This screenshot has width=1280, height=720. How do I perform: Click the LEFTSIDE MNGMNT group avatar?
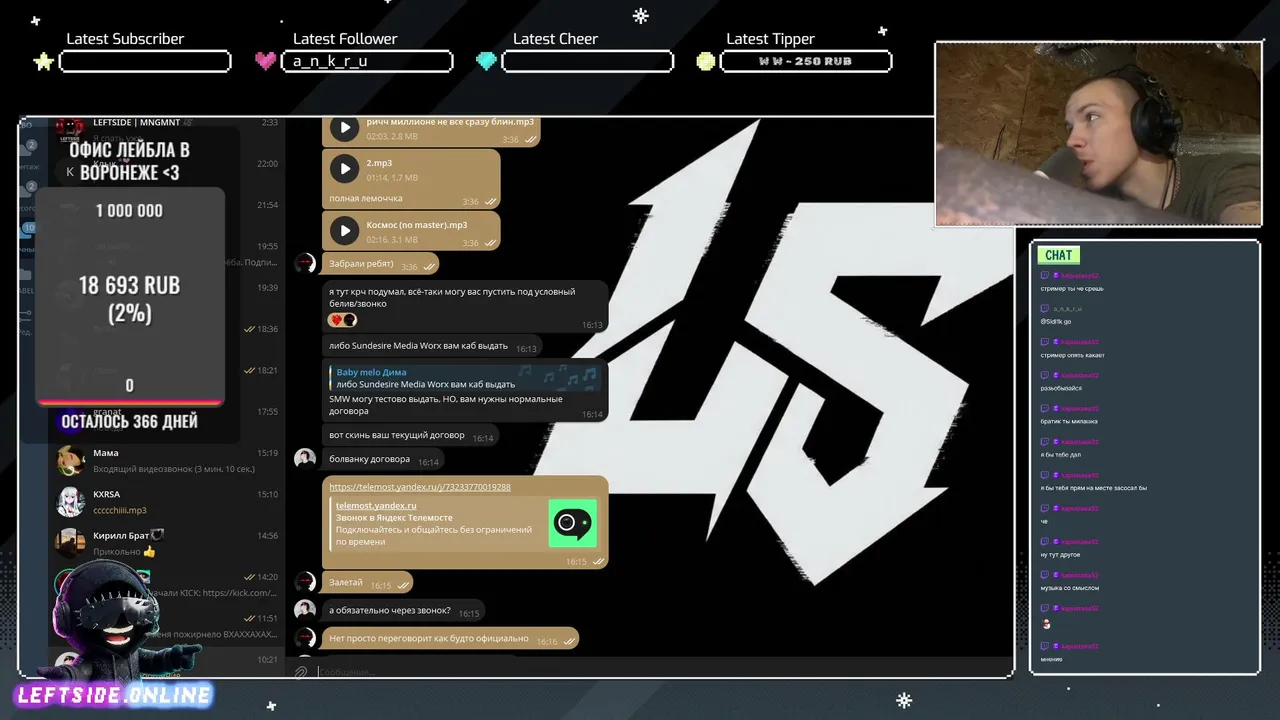coord(71,128)
